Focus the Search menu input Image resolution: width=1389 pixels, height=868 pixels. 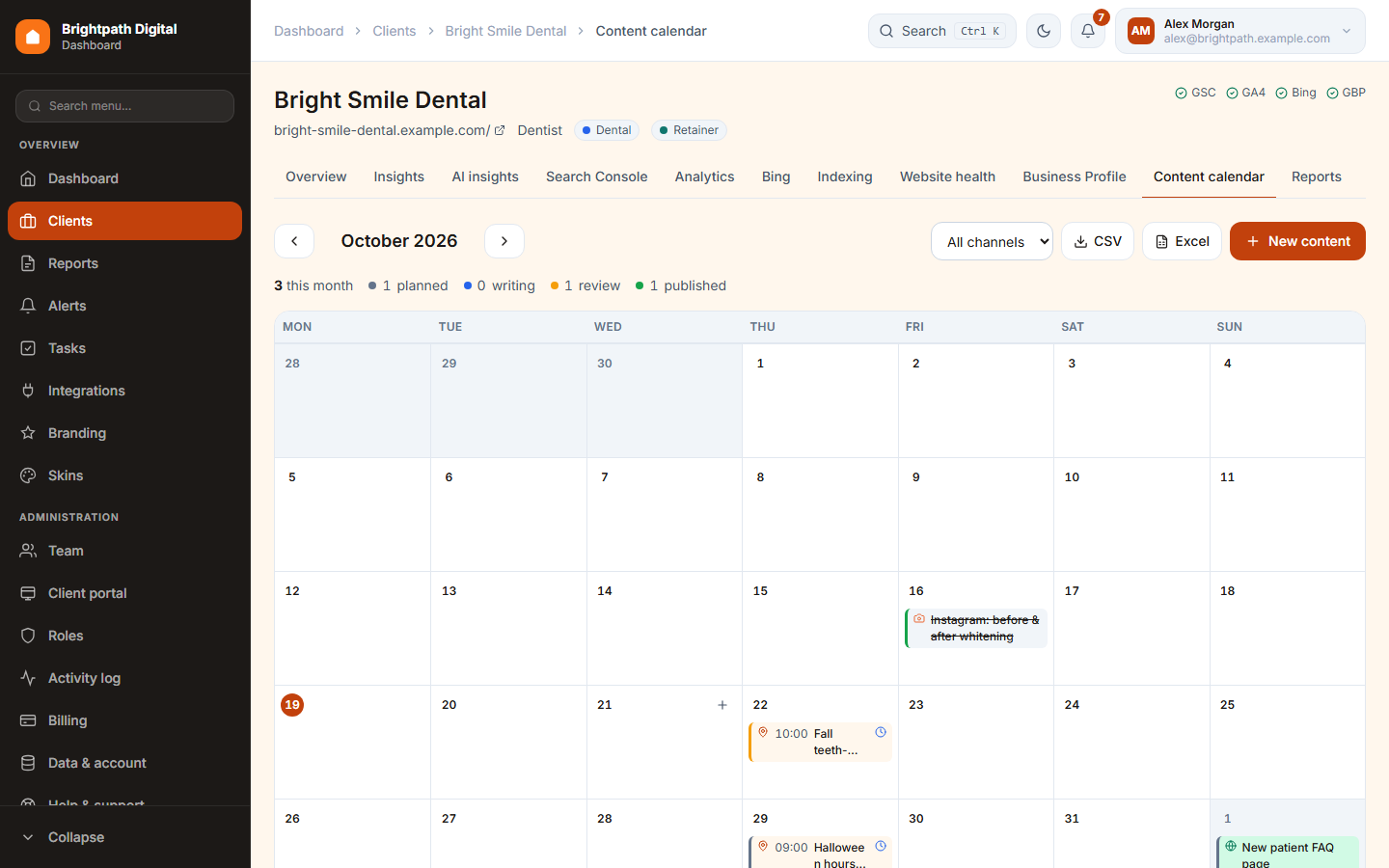[125, 106]
